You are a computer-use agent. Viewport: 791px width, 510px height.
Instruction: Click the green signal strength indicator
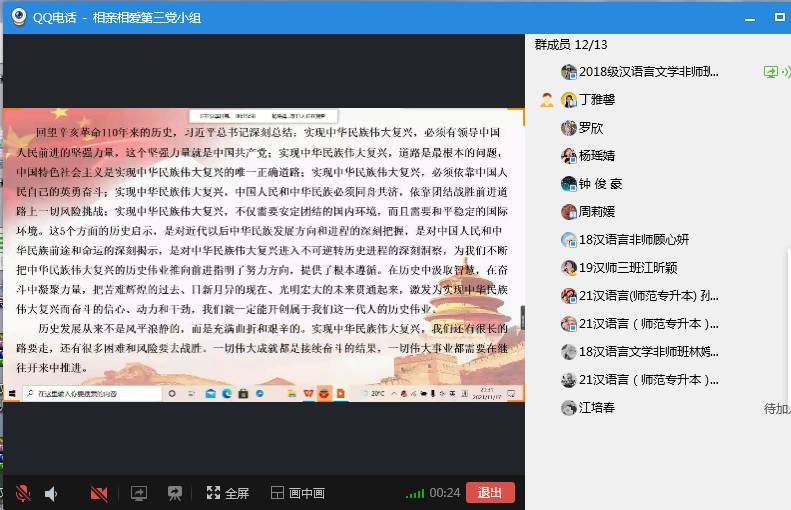click(x=414, y=493)
